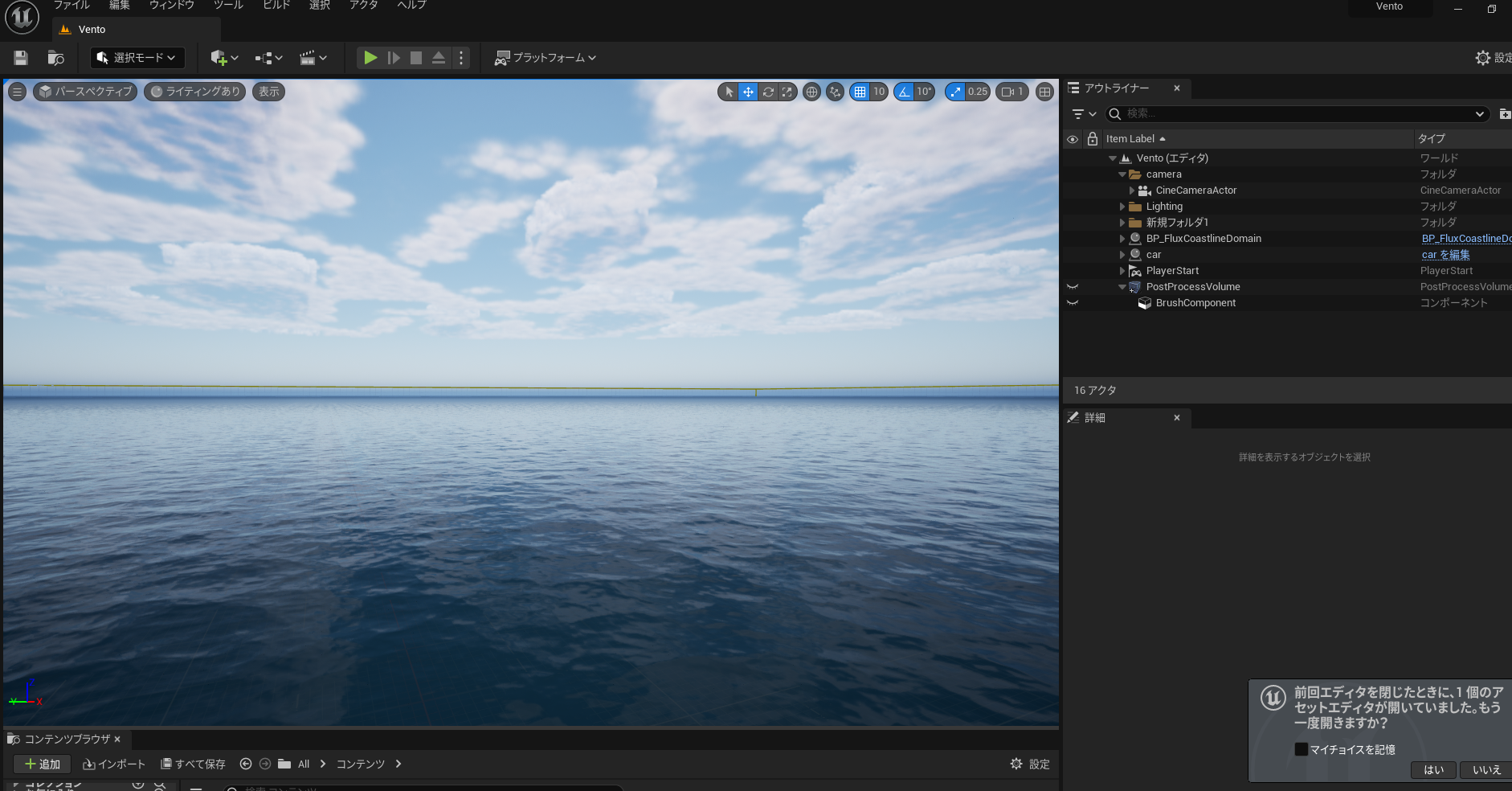1512x791 pixels.
Task: Open the ツール menu
Action: (x=228, y=5)
